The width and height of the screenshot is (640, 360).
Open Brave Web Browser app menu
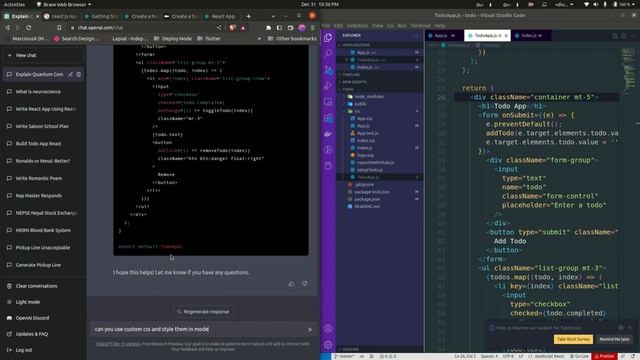click(64, 4)
